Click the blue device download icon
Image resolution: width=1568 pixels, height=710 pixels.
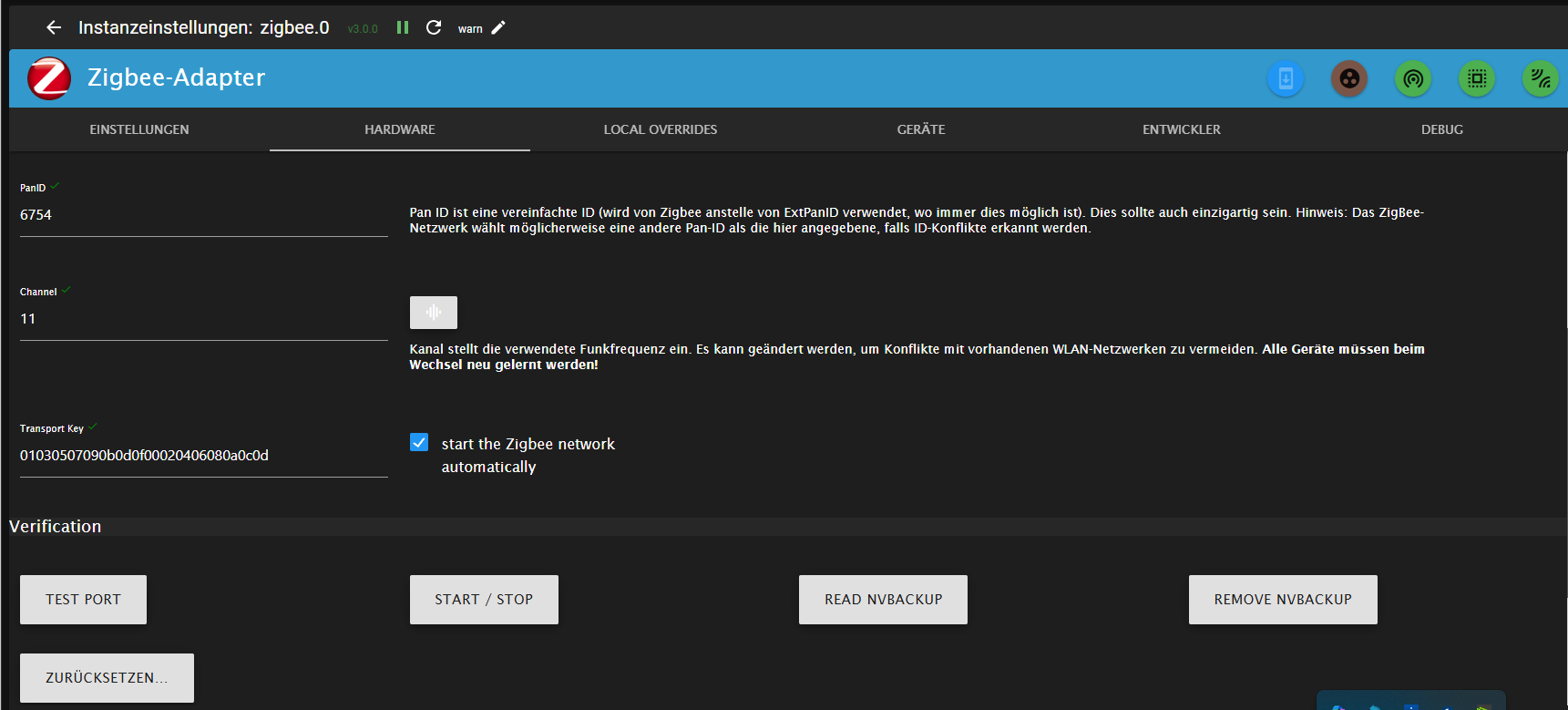pyautogui.click(x=1286, y=78)
